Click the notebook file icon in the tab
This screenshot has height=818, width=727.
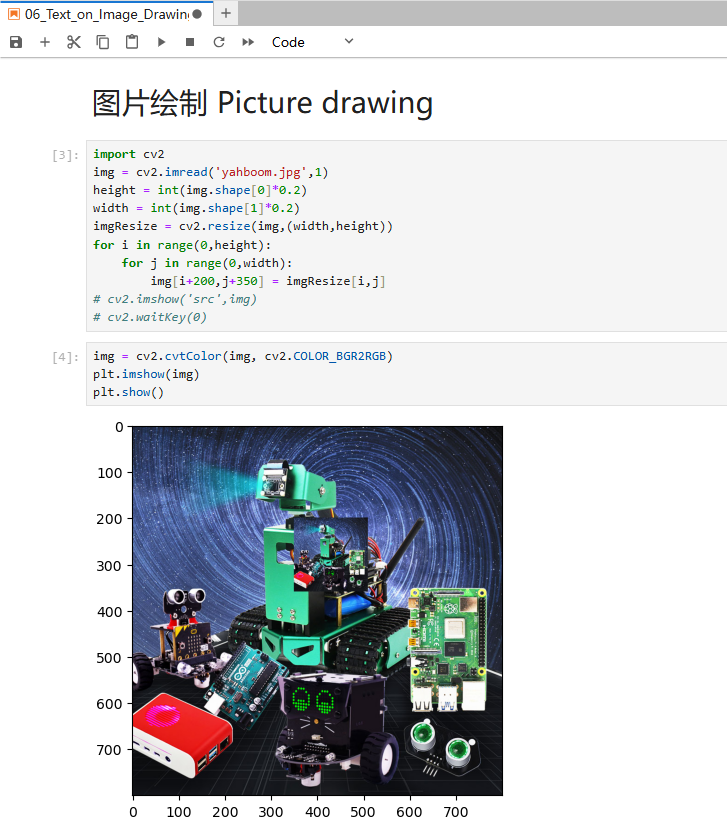pyautogui.click(x=14, y=14)
